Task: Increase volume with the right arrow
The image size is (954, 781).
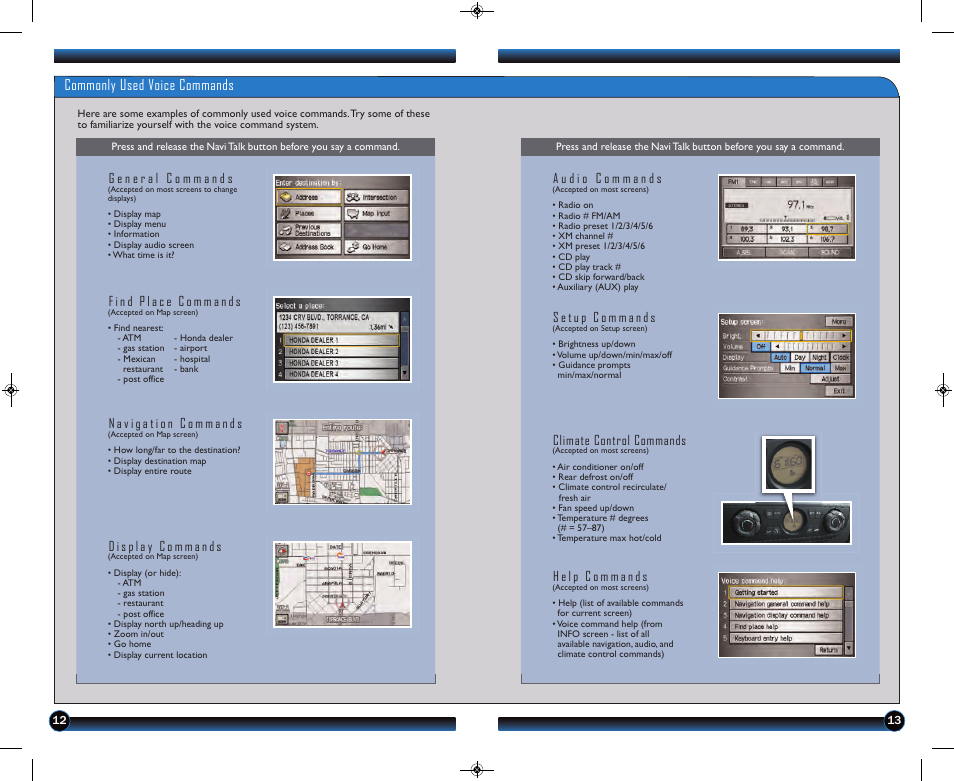Action: point(844,347)
